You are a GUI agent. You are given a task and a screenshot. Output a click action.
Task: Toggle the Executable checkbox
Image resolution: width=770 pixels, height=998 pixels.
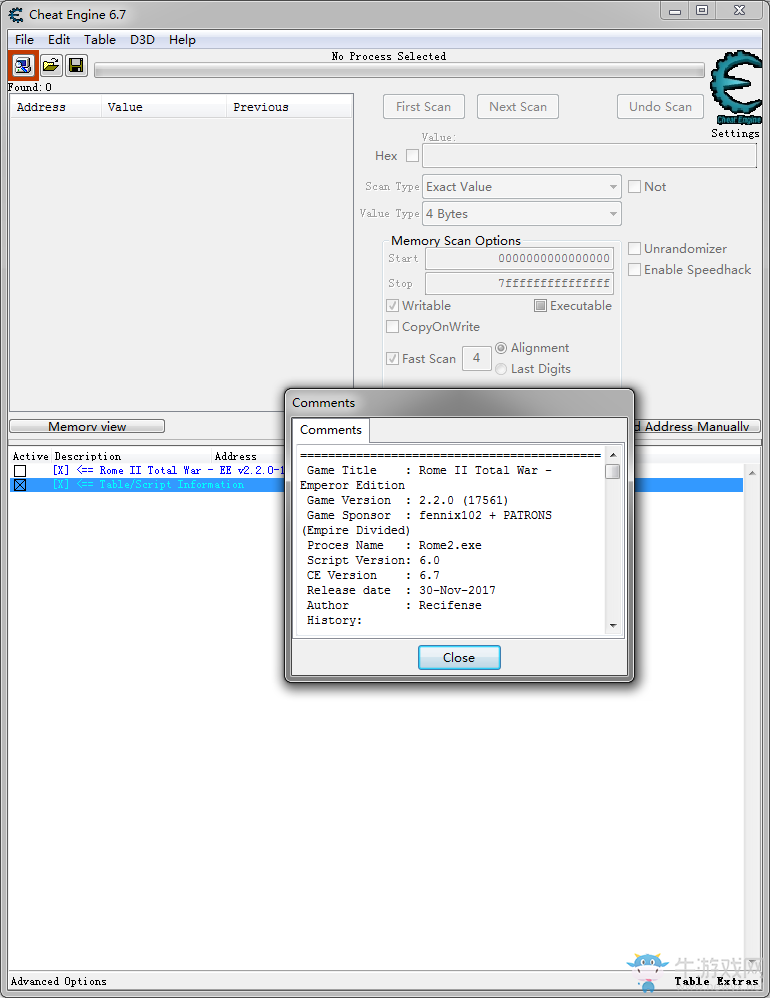point(540,306)
